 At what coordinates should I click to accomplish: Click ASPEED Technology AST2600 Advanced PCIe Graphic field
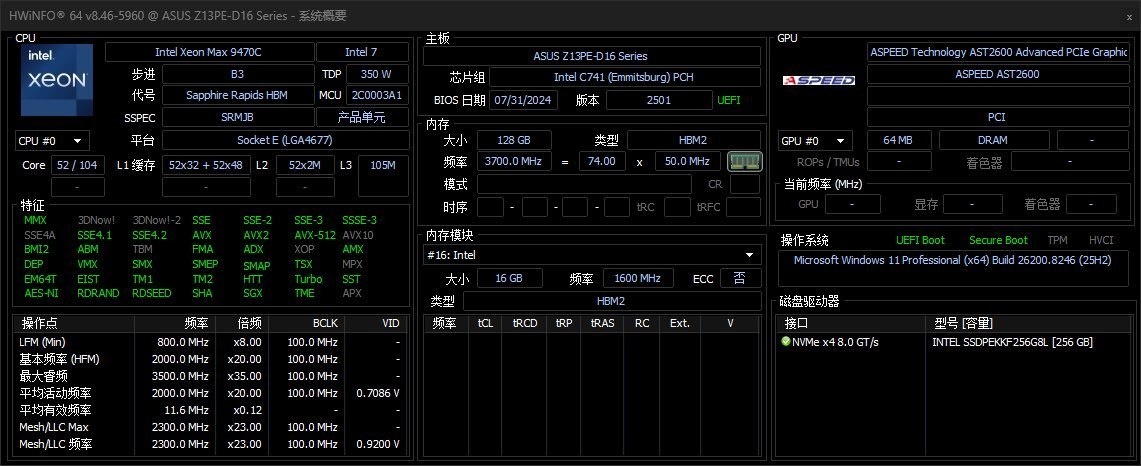pos(998,52)
